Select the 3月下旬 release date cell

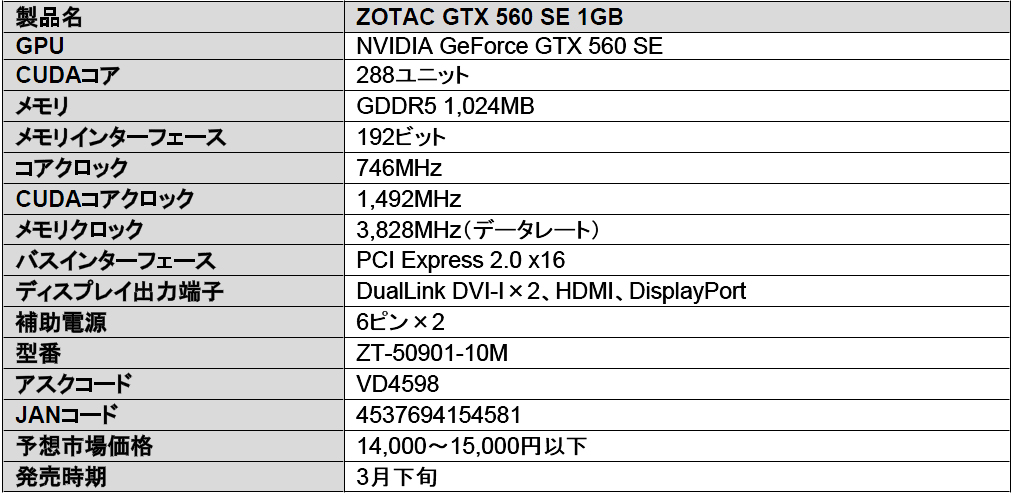tap(397, 477)
